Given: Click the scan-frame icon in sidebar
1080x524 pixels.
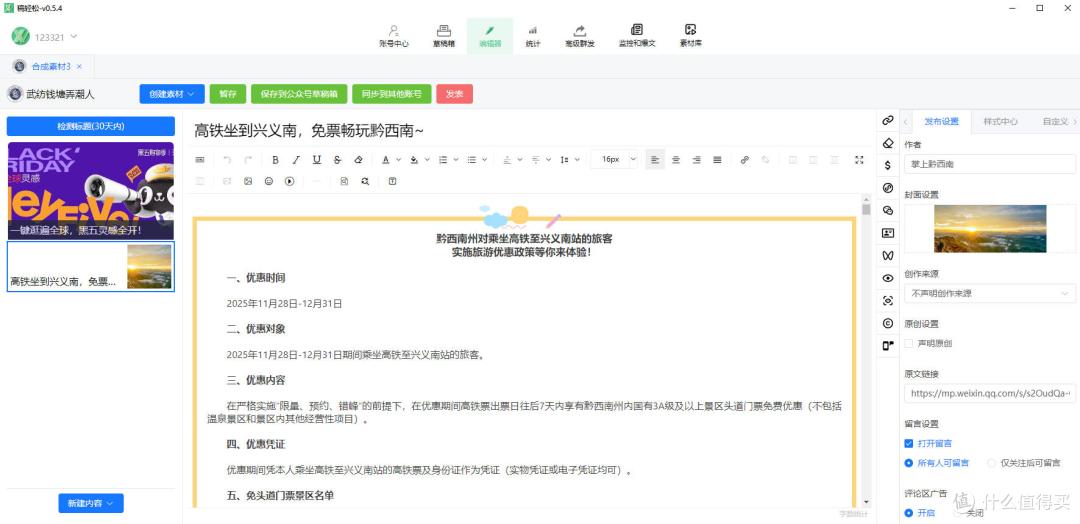Looking at the screenshot, I should point(888,300).
